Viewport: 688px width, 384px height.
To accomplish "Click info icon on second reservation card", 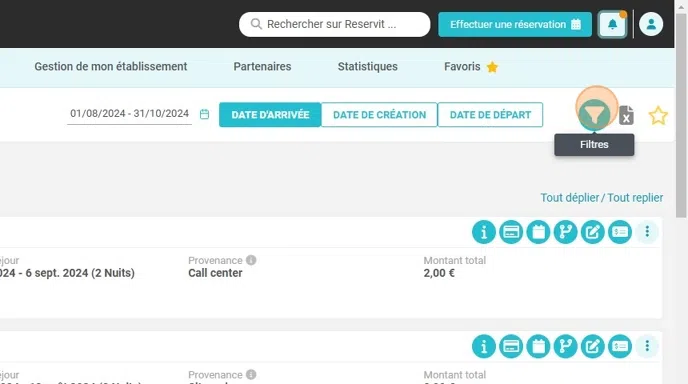I will pos(484,346).
